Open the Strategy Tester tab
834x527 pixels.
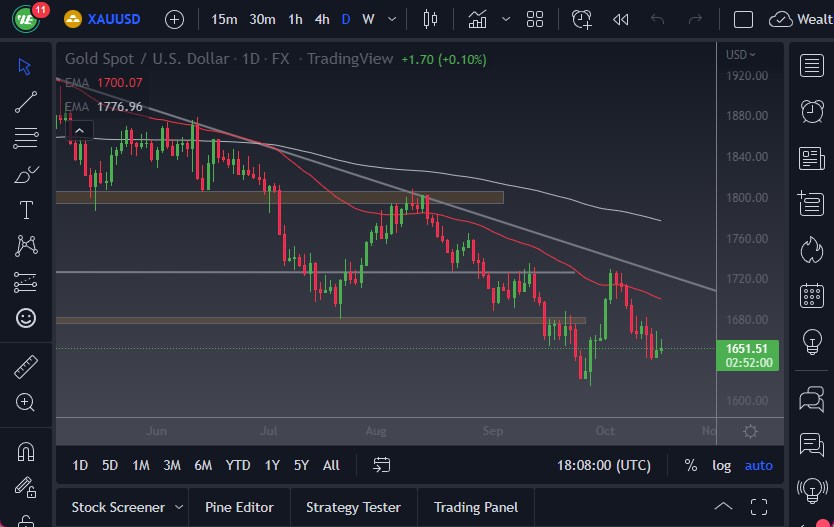coord(353,507)
